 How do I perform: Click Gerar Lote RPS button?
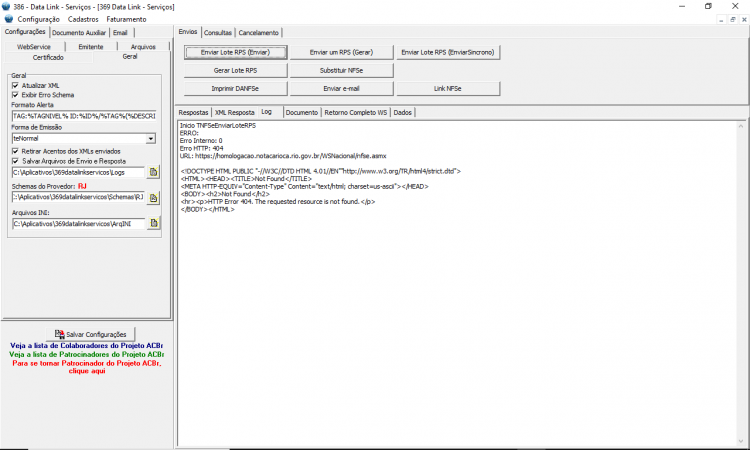235,71
